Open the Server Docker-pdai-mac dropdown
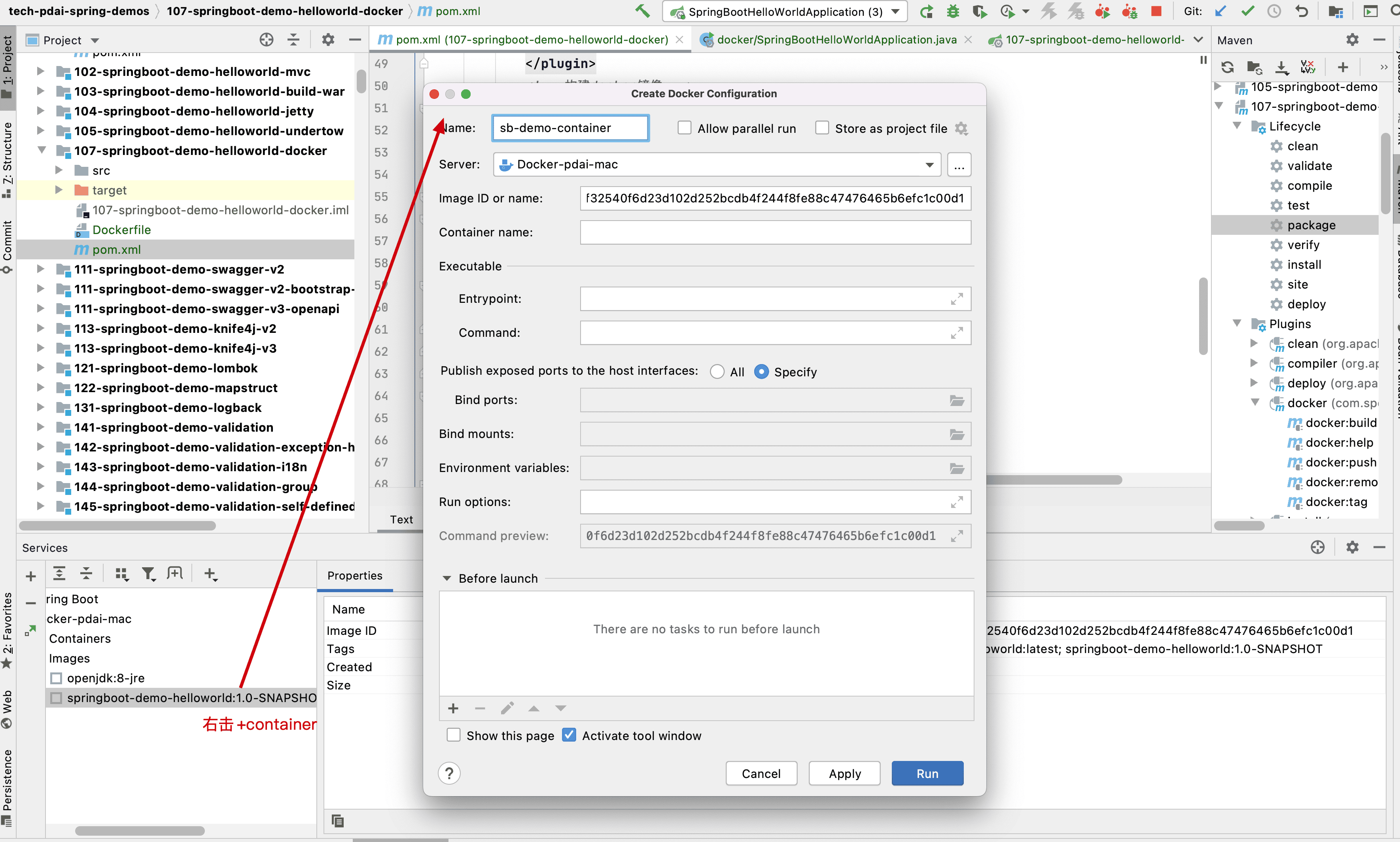 (x=929, y=164)
